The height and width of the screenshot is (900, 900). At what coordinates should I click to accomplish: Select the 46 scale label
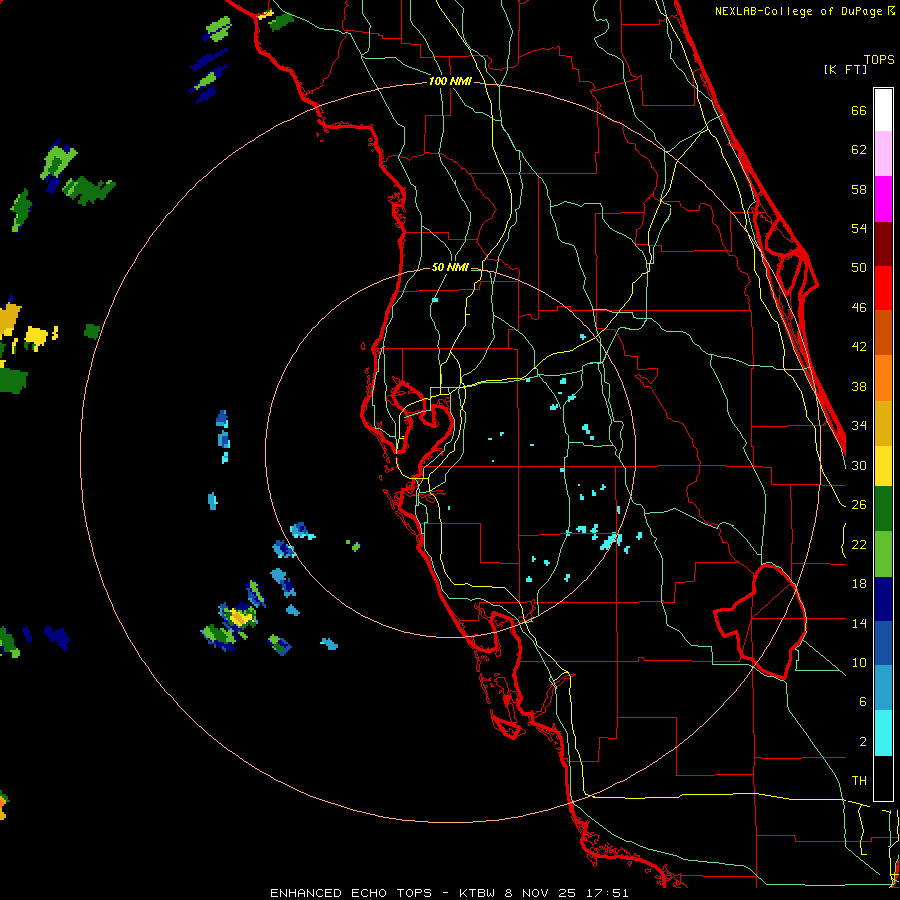pos(859,308)
